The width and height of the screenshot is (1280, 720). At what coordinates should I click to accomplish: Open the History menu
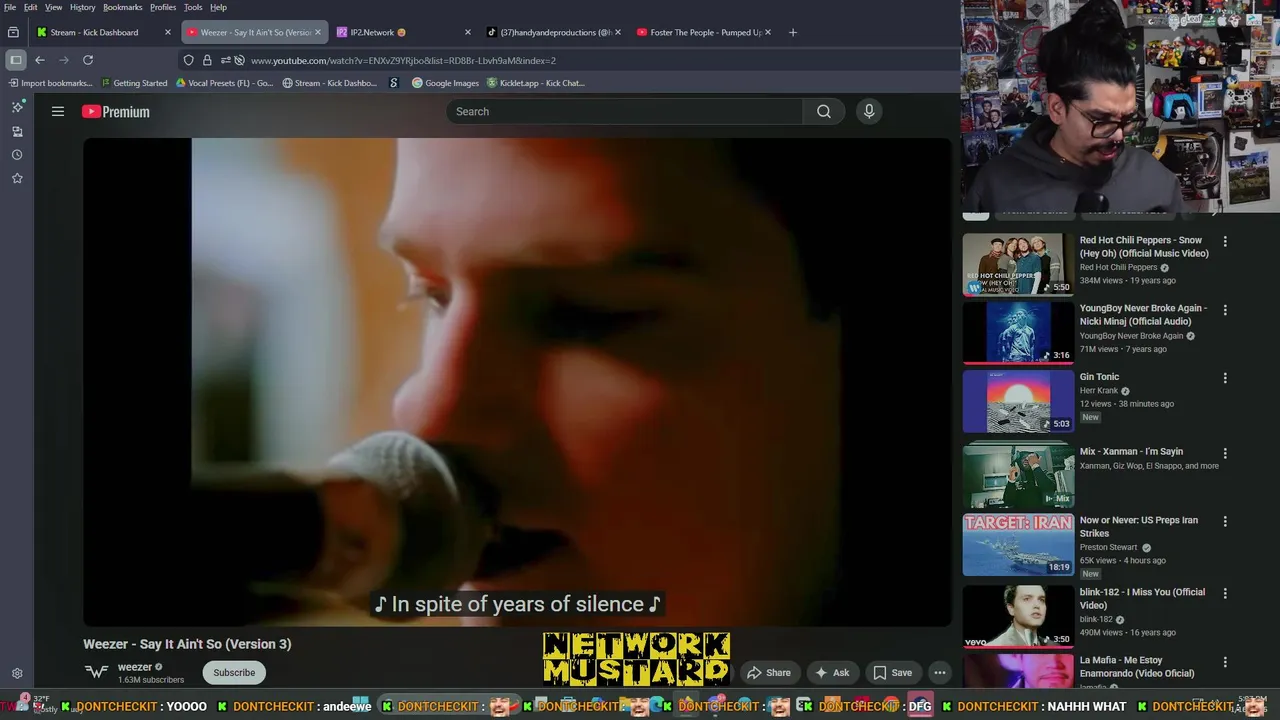point(83,7)
